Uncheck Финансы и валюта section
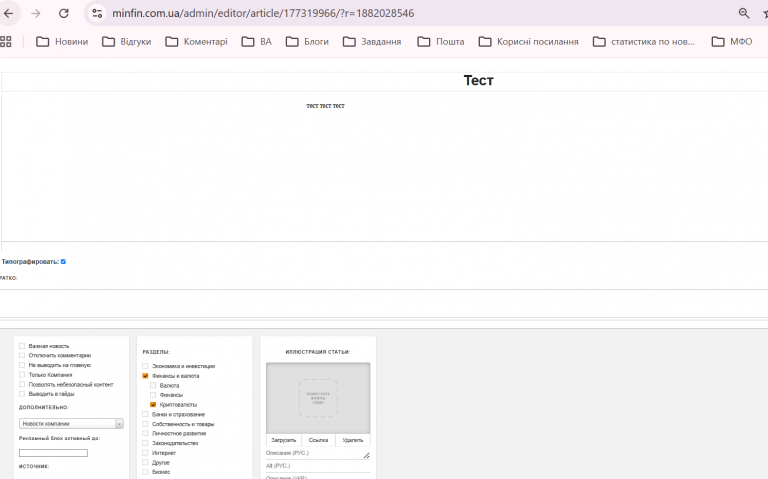The height and width of the screenshot is (479, 768). pyautogui.click(x=145, y=376)
